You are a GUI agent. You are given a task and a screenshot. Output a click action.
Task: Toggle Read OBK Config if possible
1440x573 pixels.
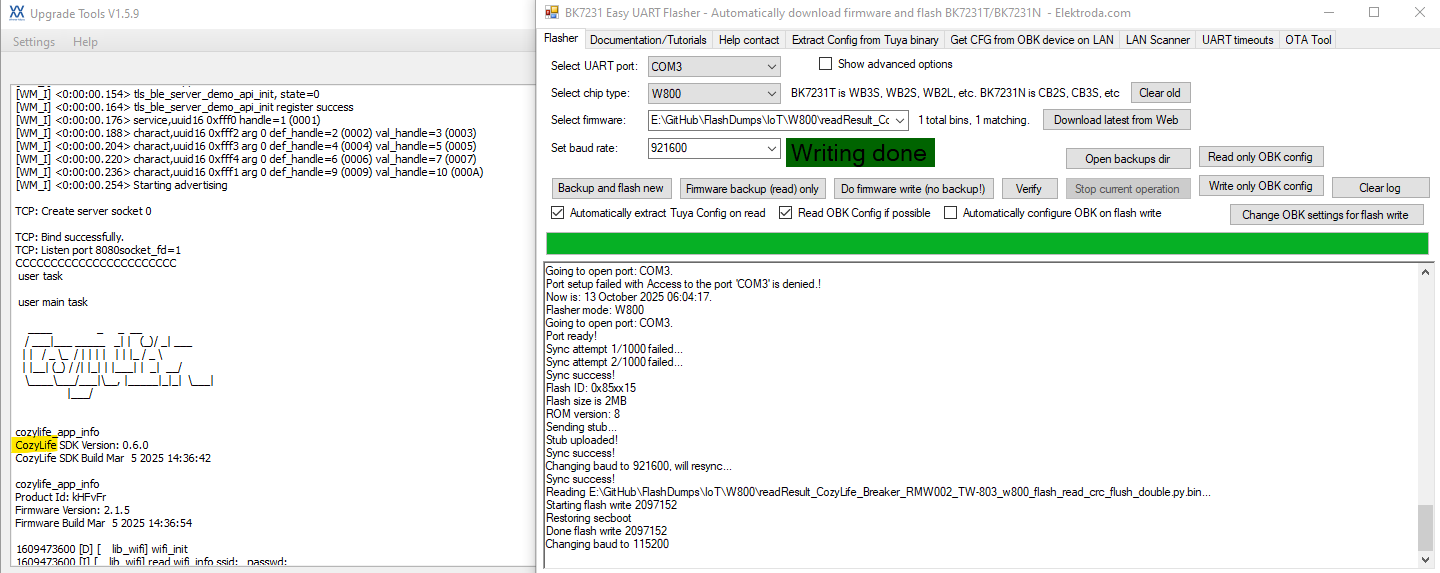[x=786, y=213]
